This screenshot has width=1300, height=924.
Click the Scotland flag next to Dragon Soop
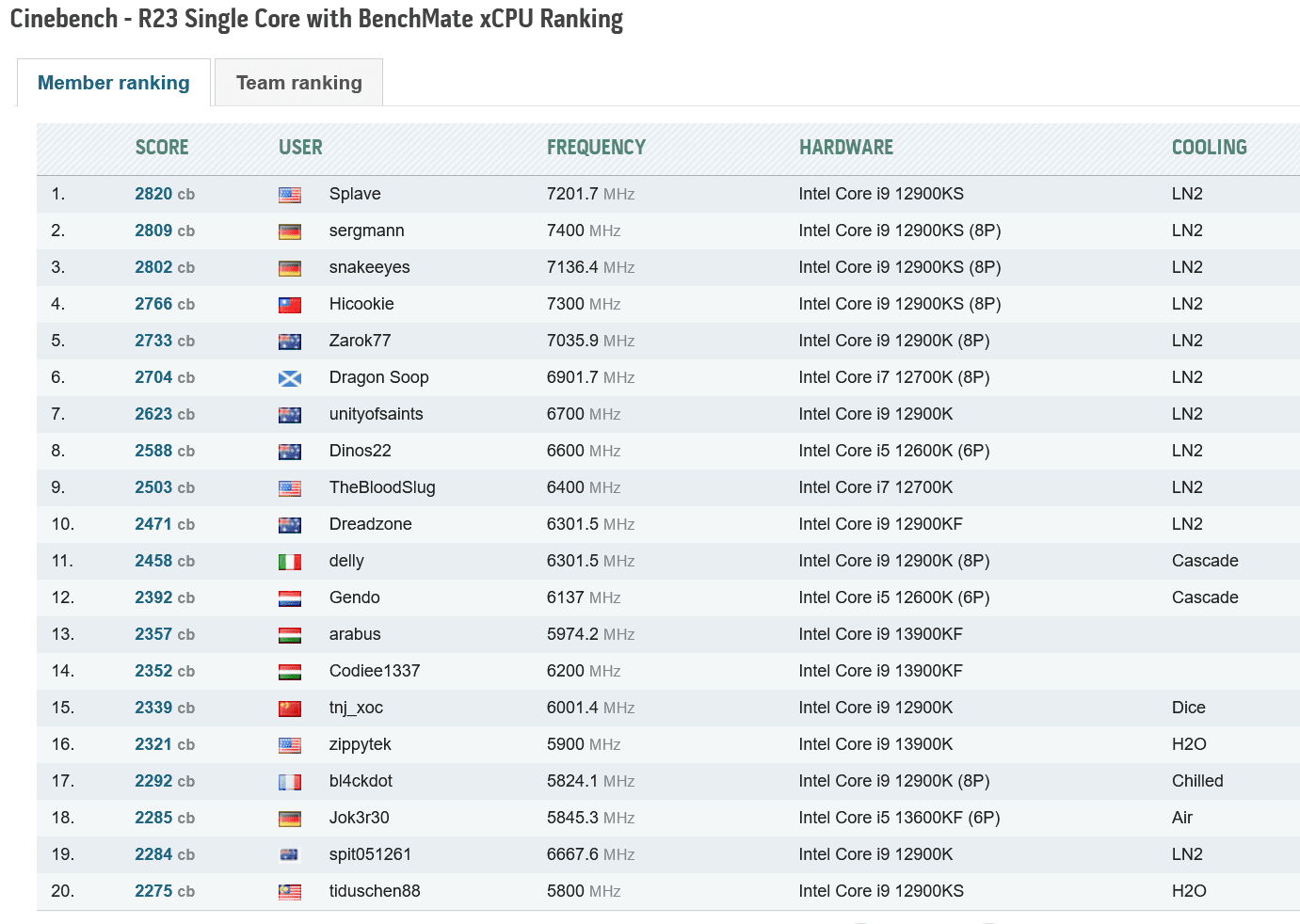[x=290, y=378]
